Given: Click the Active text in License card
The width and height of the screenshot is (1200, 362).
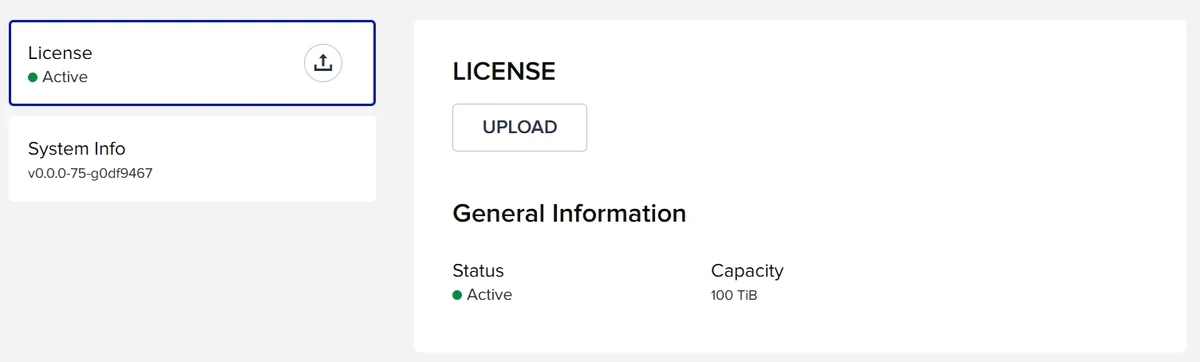Looking at the screenshot, I should [x=65, y=77].
